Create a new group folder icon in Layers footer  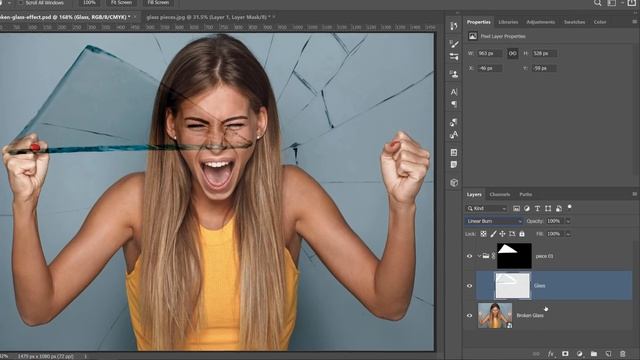point(594,354)
